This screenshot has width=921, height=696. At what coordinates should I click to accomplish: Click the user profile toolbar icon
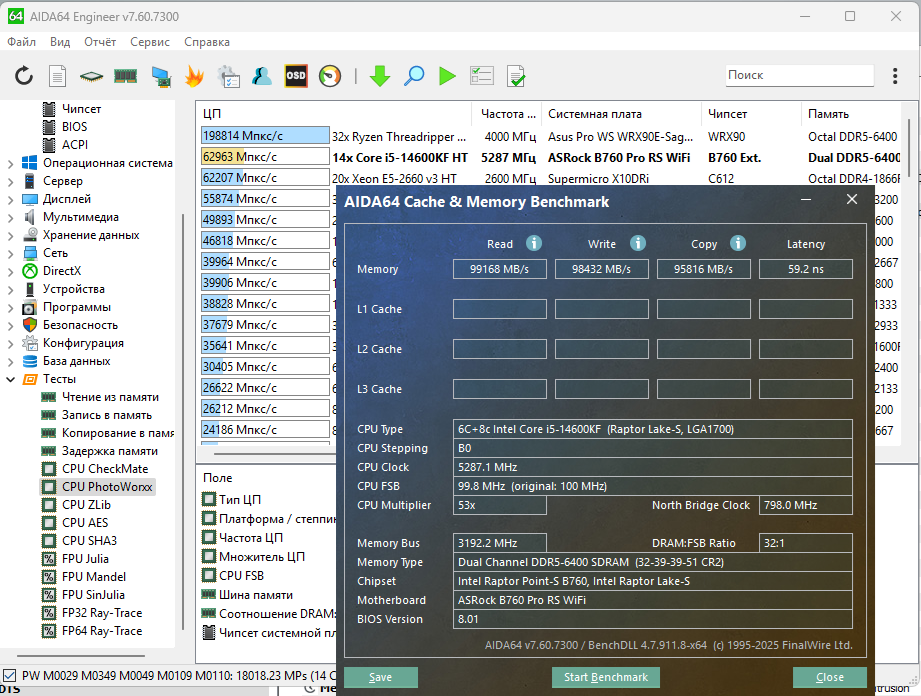click(262, 76)
